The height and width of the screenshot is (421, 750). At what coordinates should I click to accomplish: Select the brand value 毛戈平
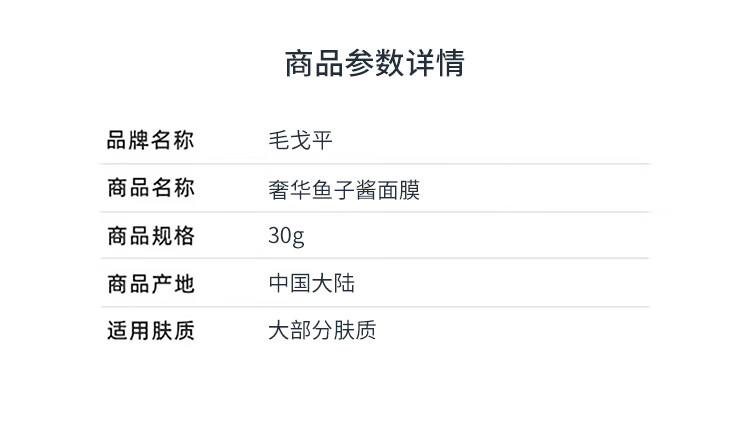click(300, 140)
